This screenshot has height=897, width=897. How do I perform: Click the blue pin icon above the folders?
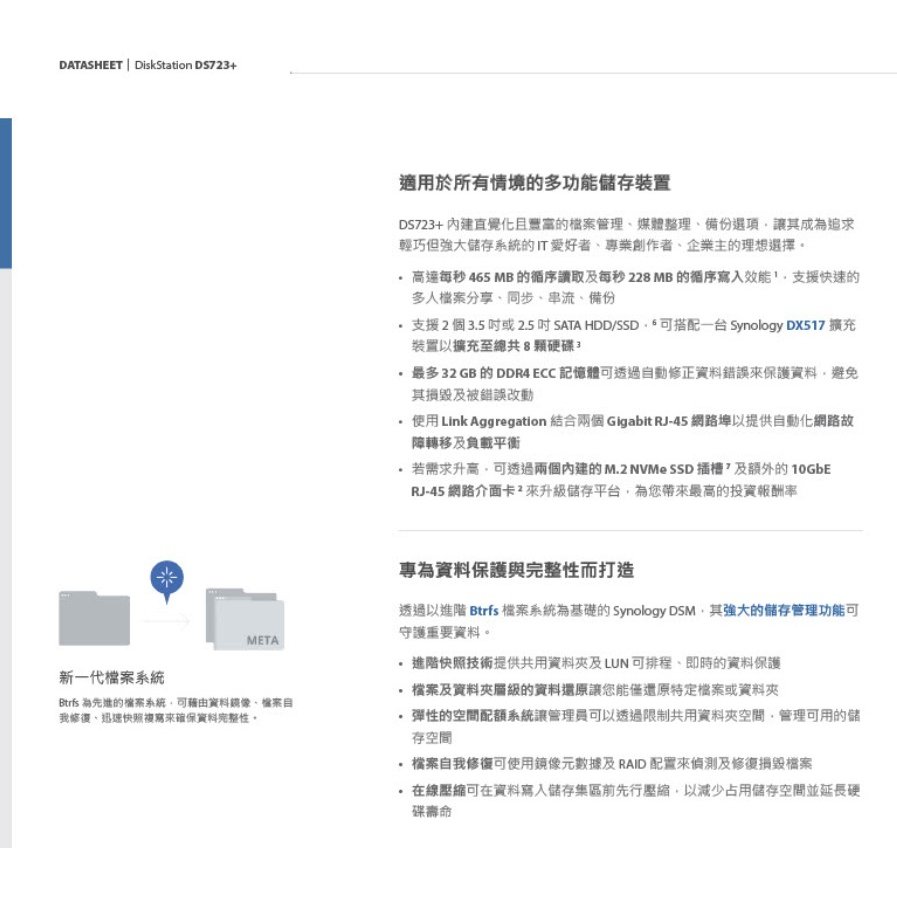[167, 581]
